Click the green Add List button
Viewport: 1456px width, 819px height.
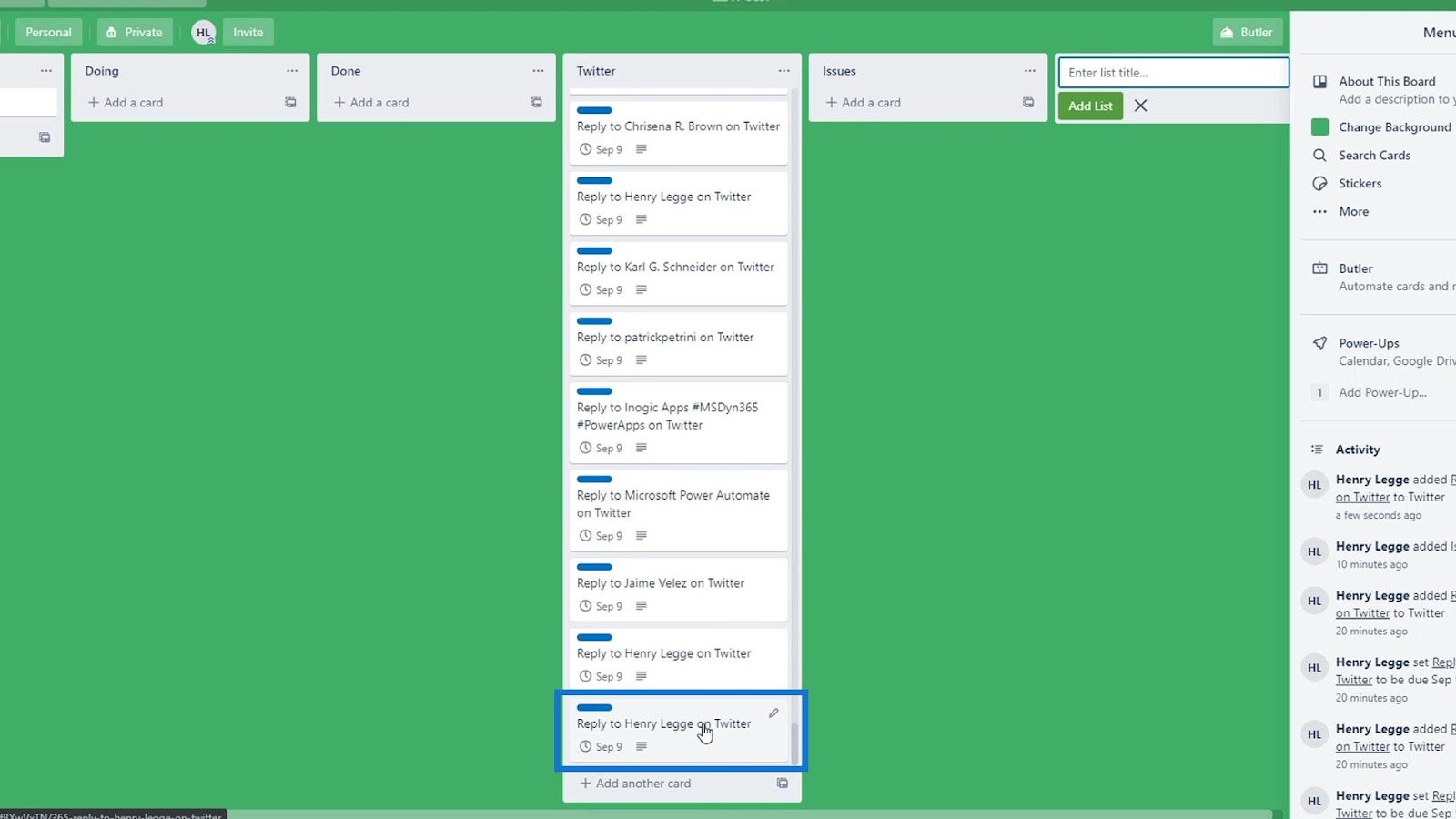tap(1090, 106)
